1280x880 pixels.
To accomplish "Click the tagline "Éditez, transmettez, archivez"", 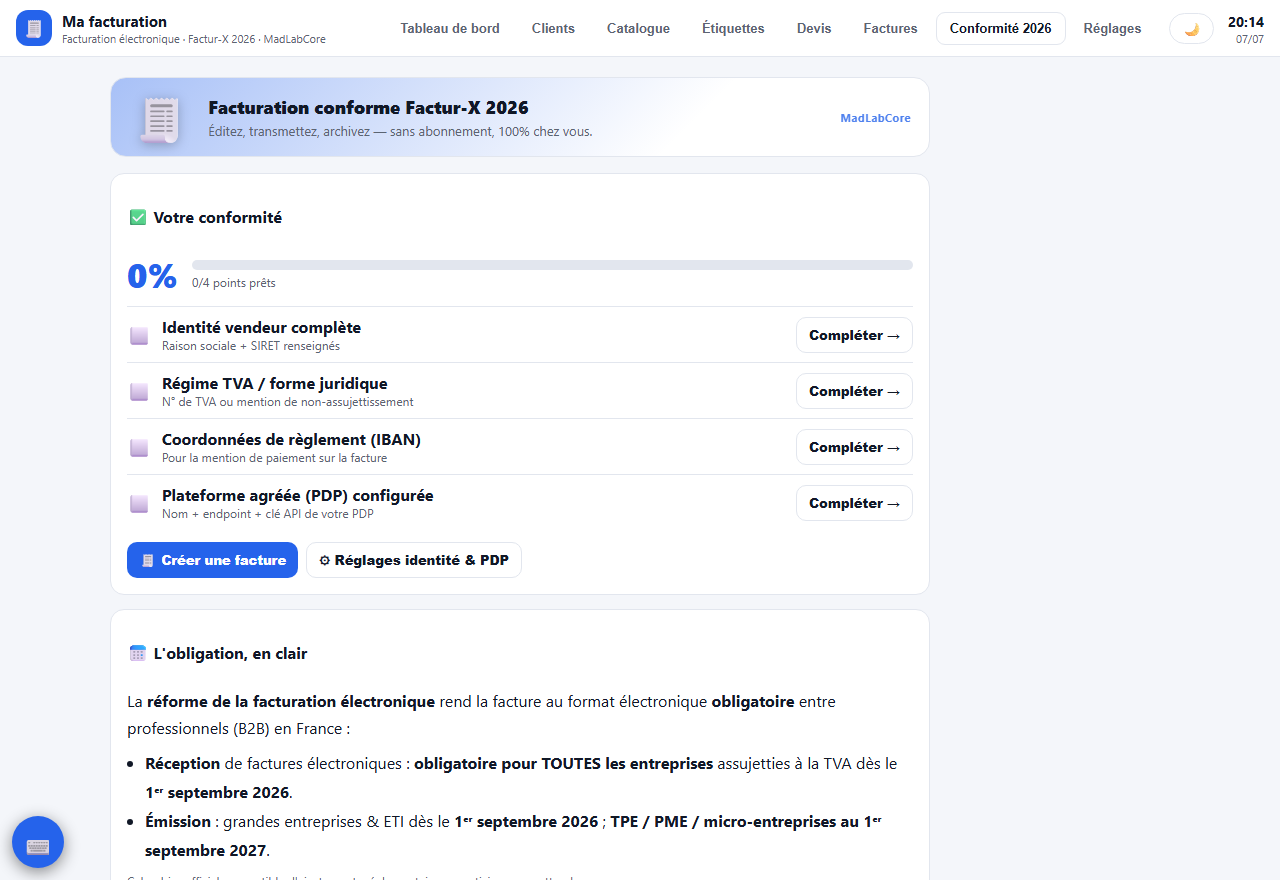I will click(288, 131).
